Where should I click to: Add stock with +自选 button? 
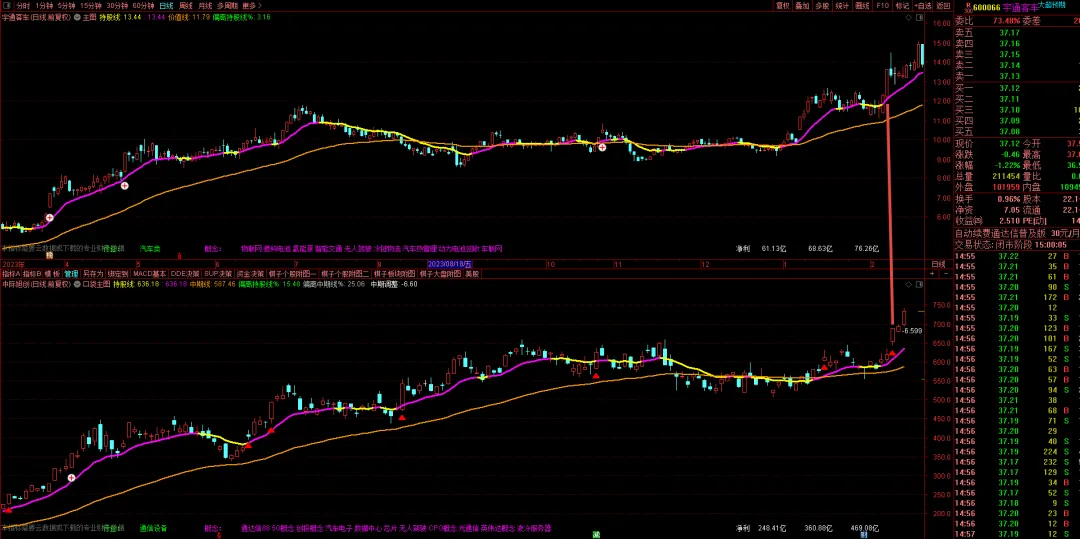click(923, 6)
